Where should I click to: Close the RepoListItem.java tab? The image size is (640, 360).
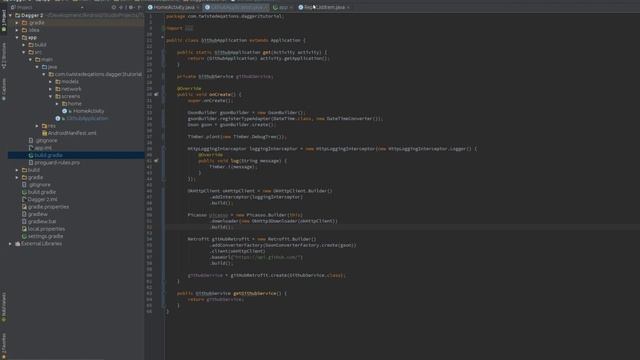click(348, 7)
